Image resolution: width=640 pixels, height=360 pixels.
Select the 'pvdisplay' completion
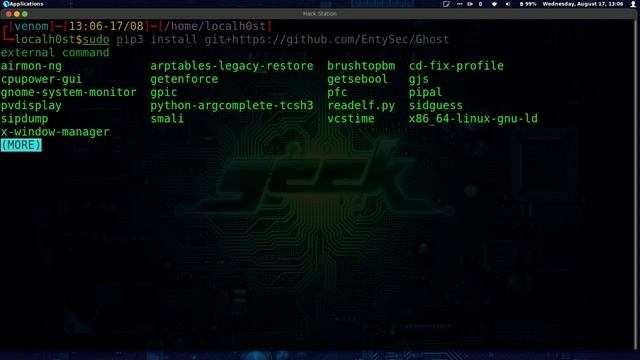coord(31,106)
